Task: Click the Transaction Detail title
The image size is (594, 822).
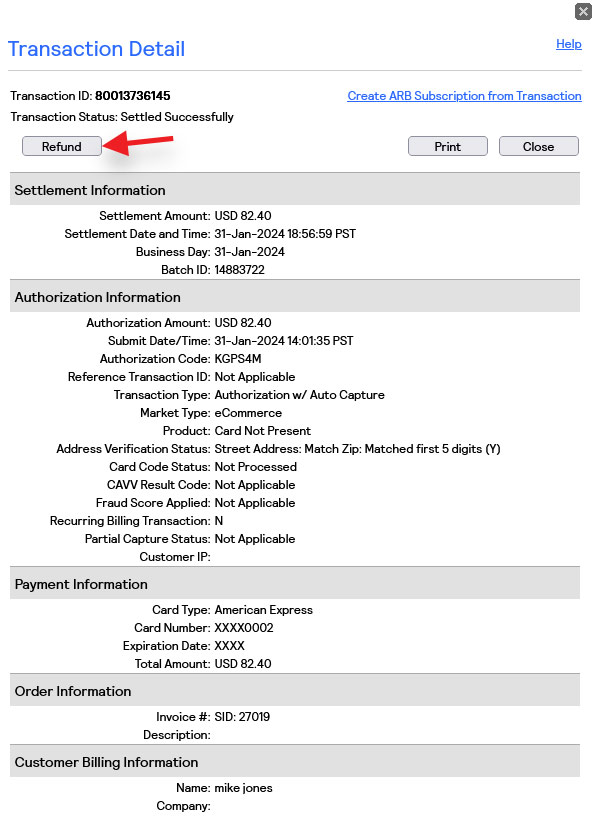Action: click(x=96, y=49)
